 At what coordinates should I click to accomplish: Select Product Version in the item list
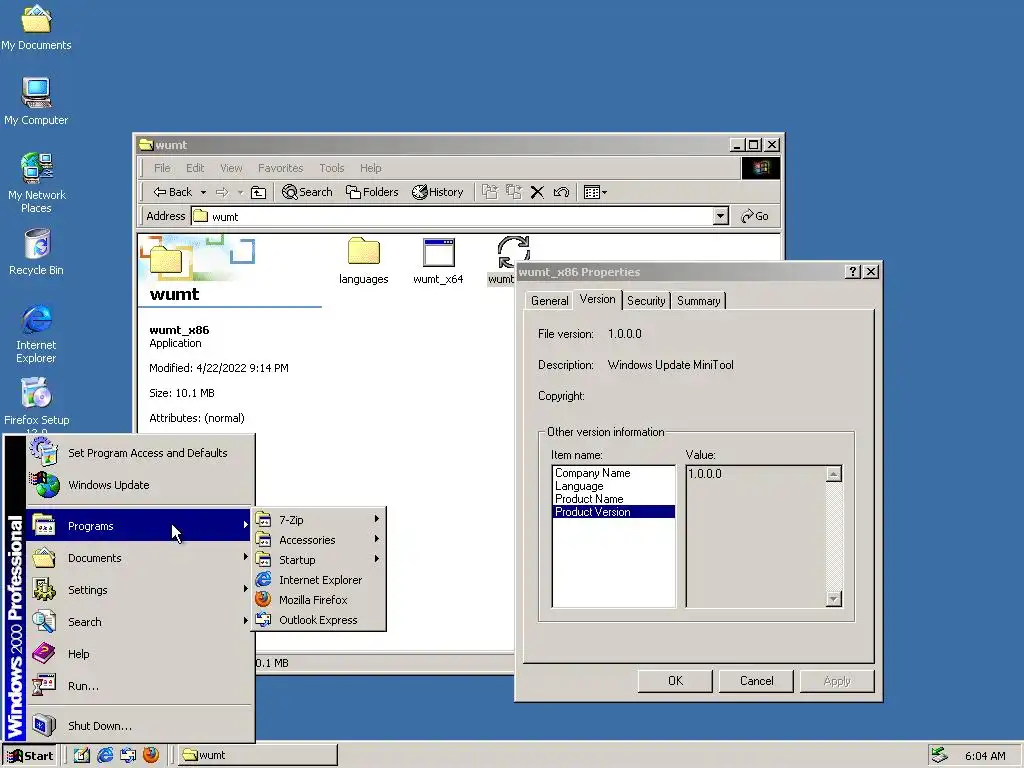tap(614, 512)
